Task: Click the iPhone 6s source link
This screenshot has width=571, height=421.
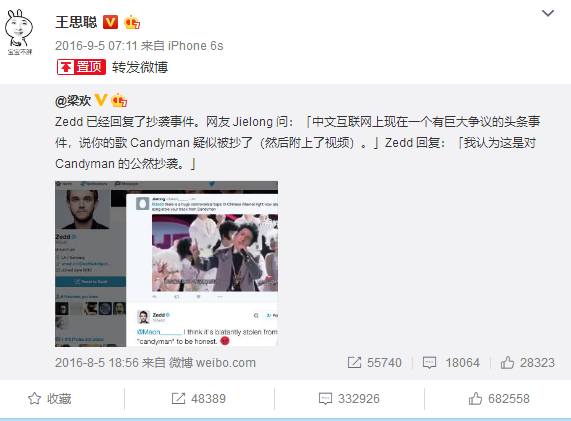Action: (196, 46)
